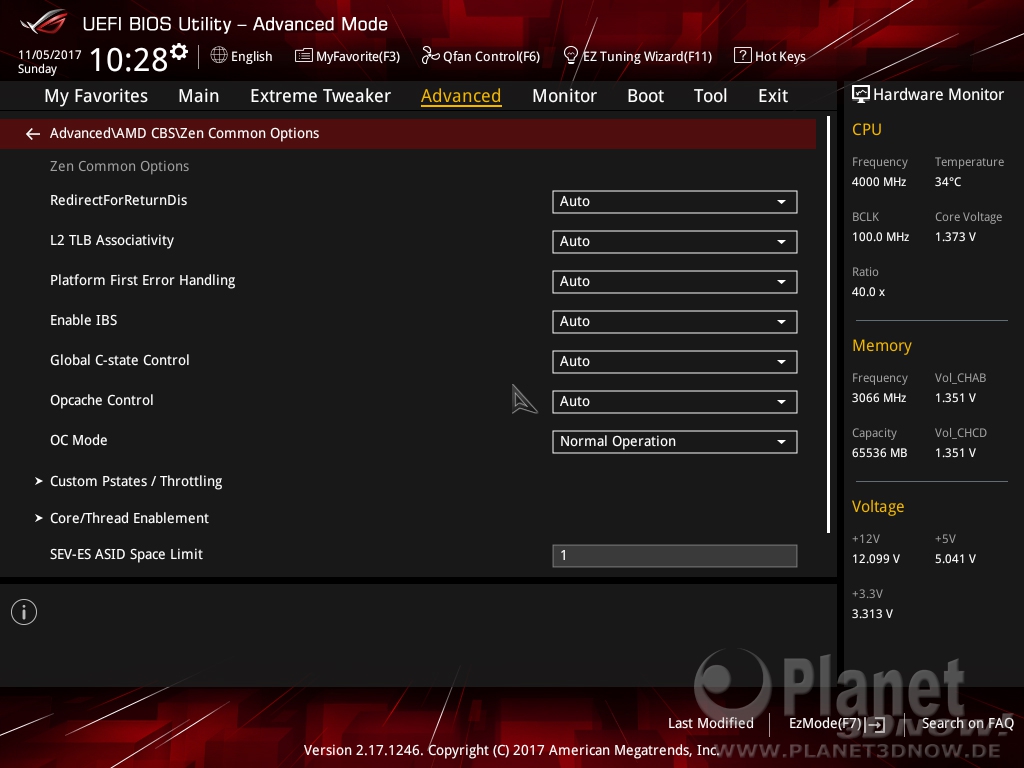The width and height of the screenshot is (1024, 768).
Task: Click SEV-ES ASID Space Limit input field
Action: 675,556
